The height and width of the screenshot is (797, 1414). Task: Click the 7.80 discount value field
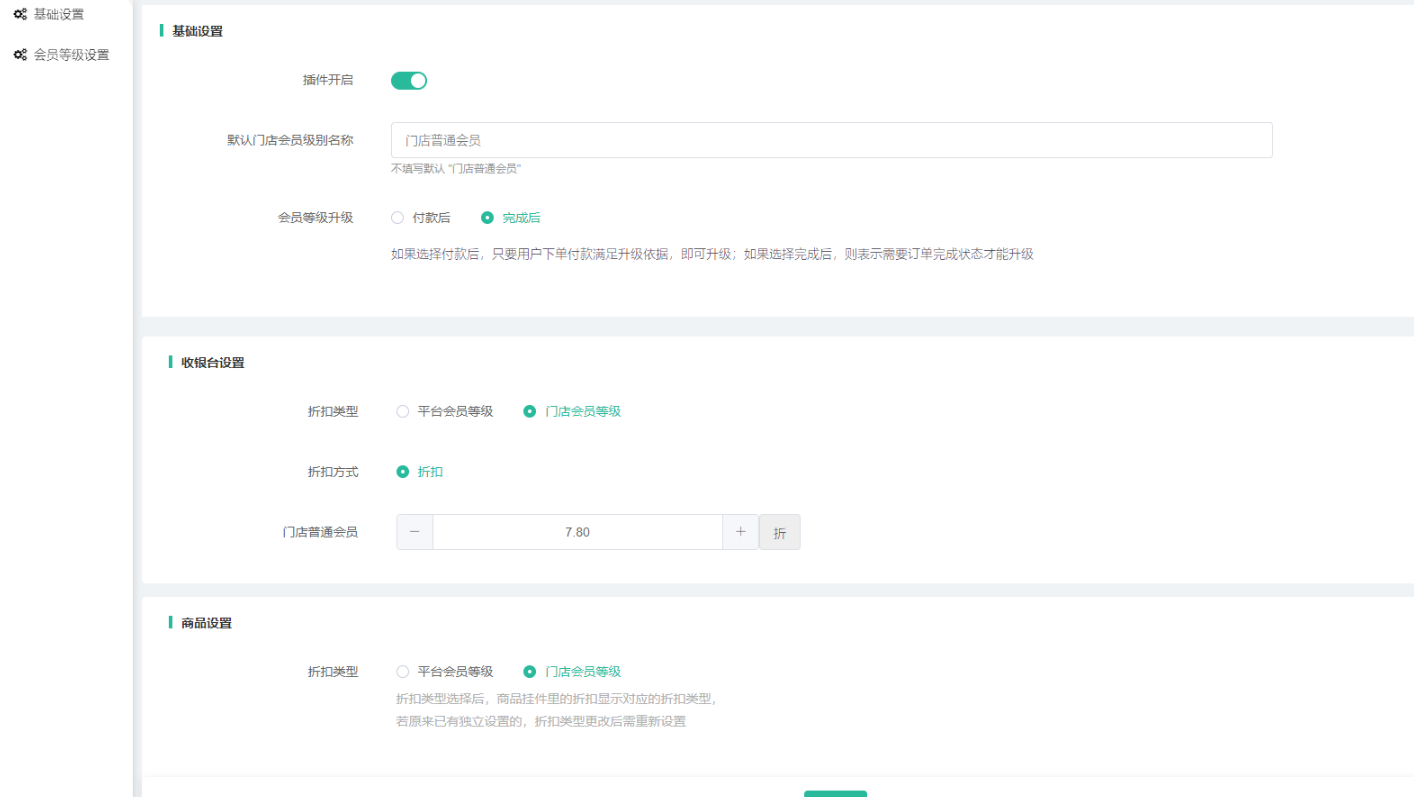(x=577, y=532)
